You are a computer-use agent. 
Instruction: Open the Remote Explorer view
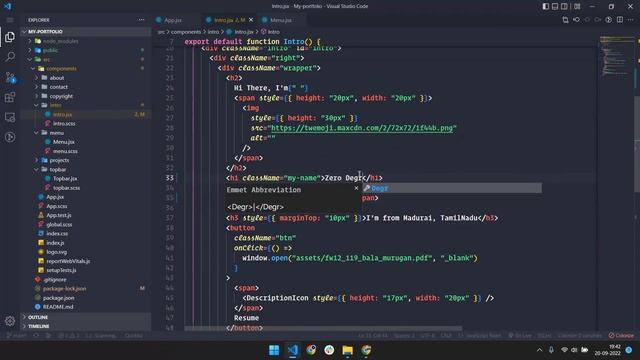pyautogui.click(x=10, y=117)
